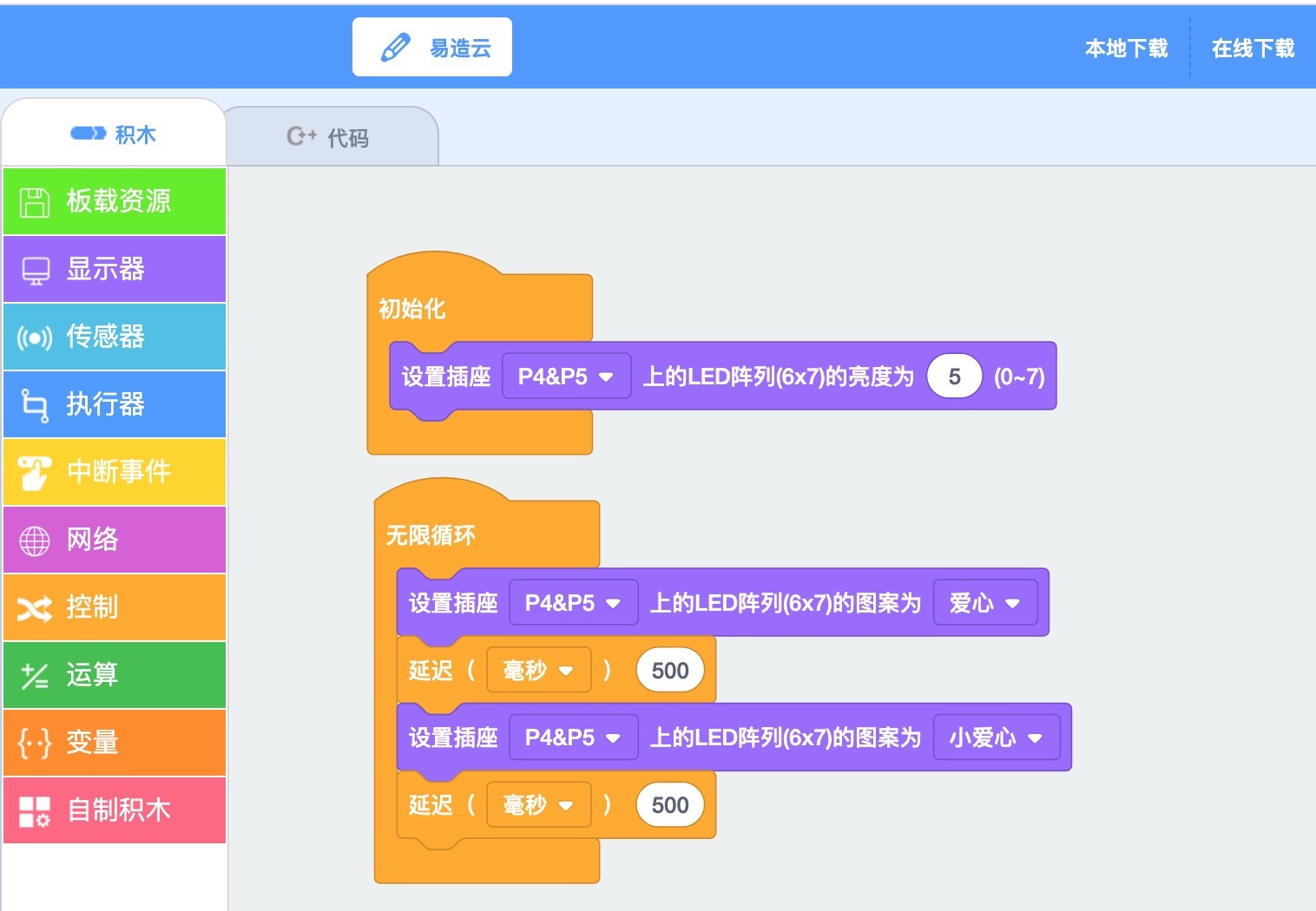The height and width of the screenshot is (911, 1316).
Task: Select the 运算 operators icon
Action: (x=35, y=676)
